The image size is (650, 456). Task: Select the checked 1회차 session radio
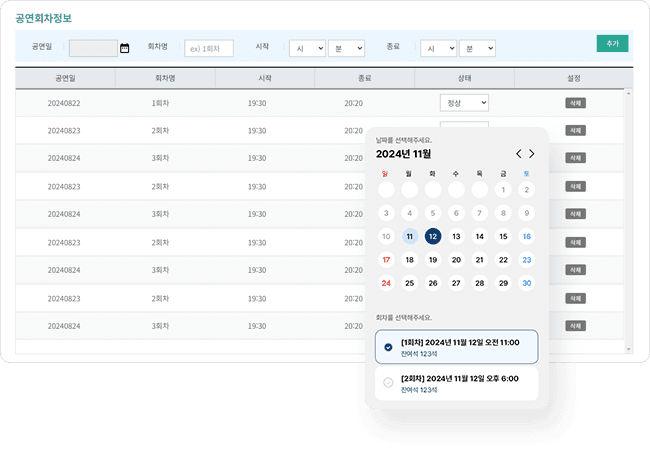pos(388,347)
